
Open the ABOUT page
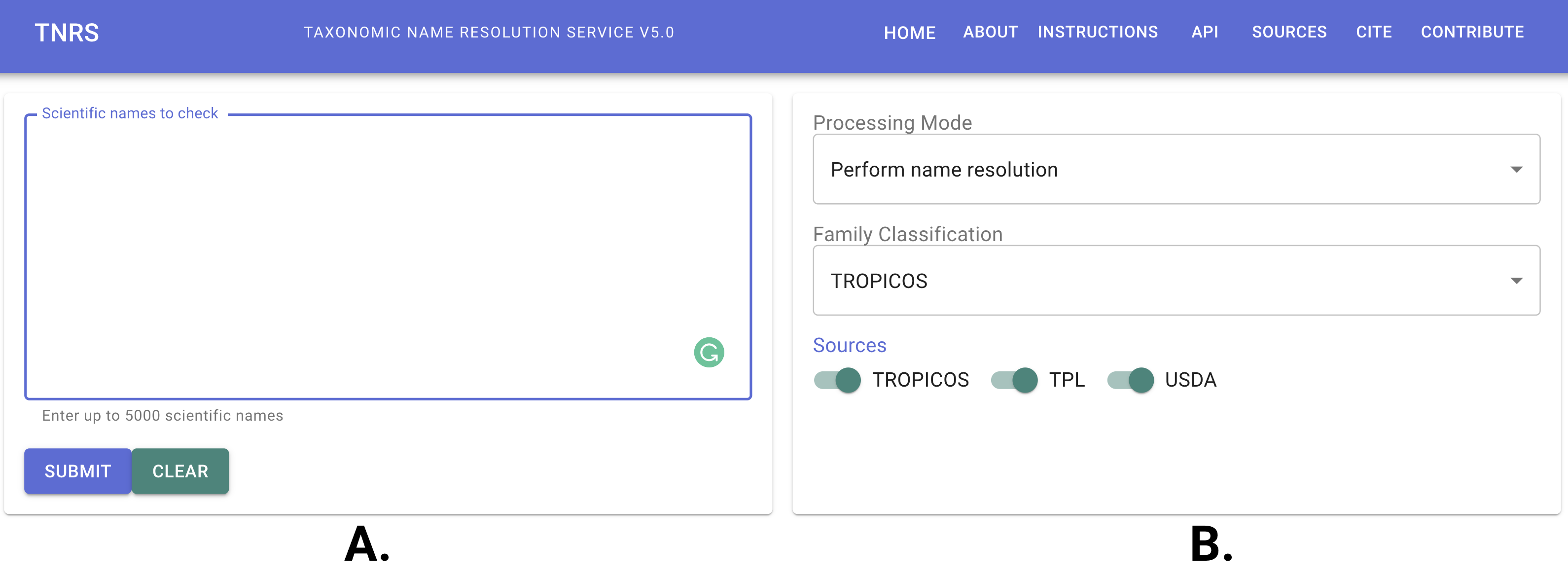(990, 32)
